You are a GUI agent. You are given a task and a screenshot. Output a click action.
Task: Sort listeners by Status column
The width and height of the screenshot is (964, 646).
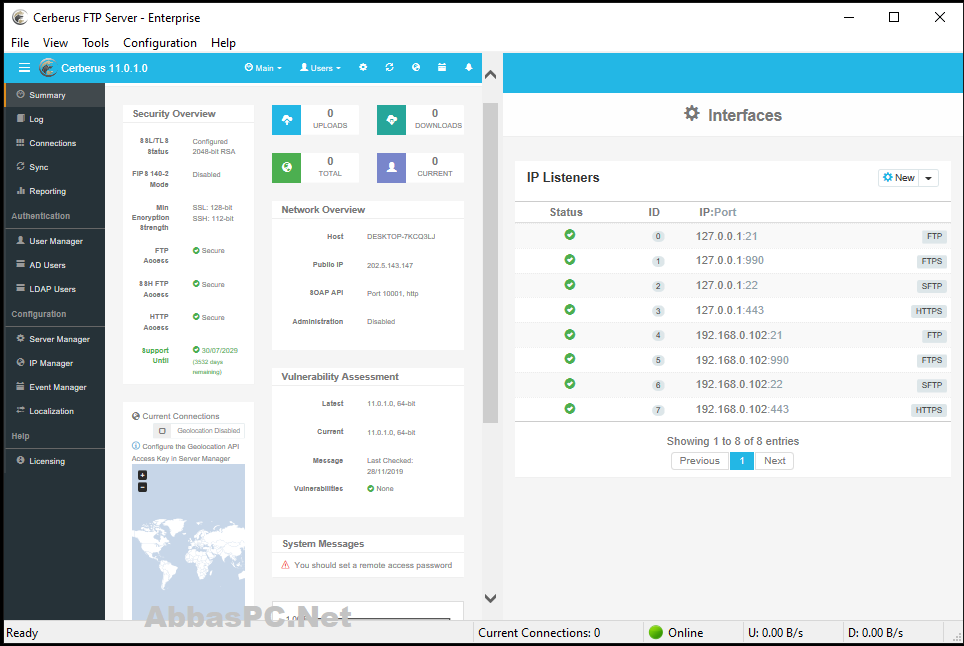566,212
